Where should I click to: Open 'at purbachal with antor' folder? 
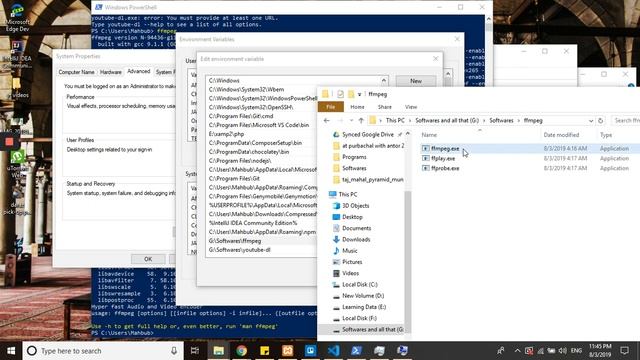[x=373, y=146]
